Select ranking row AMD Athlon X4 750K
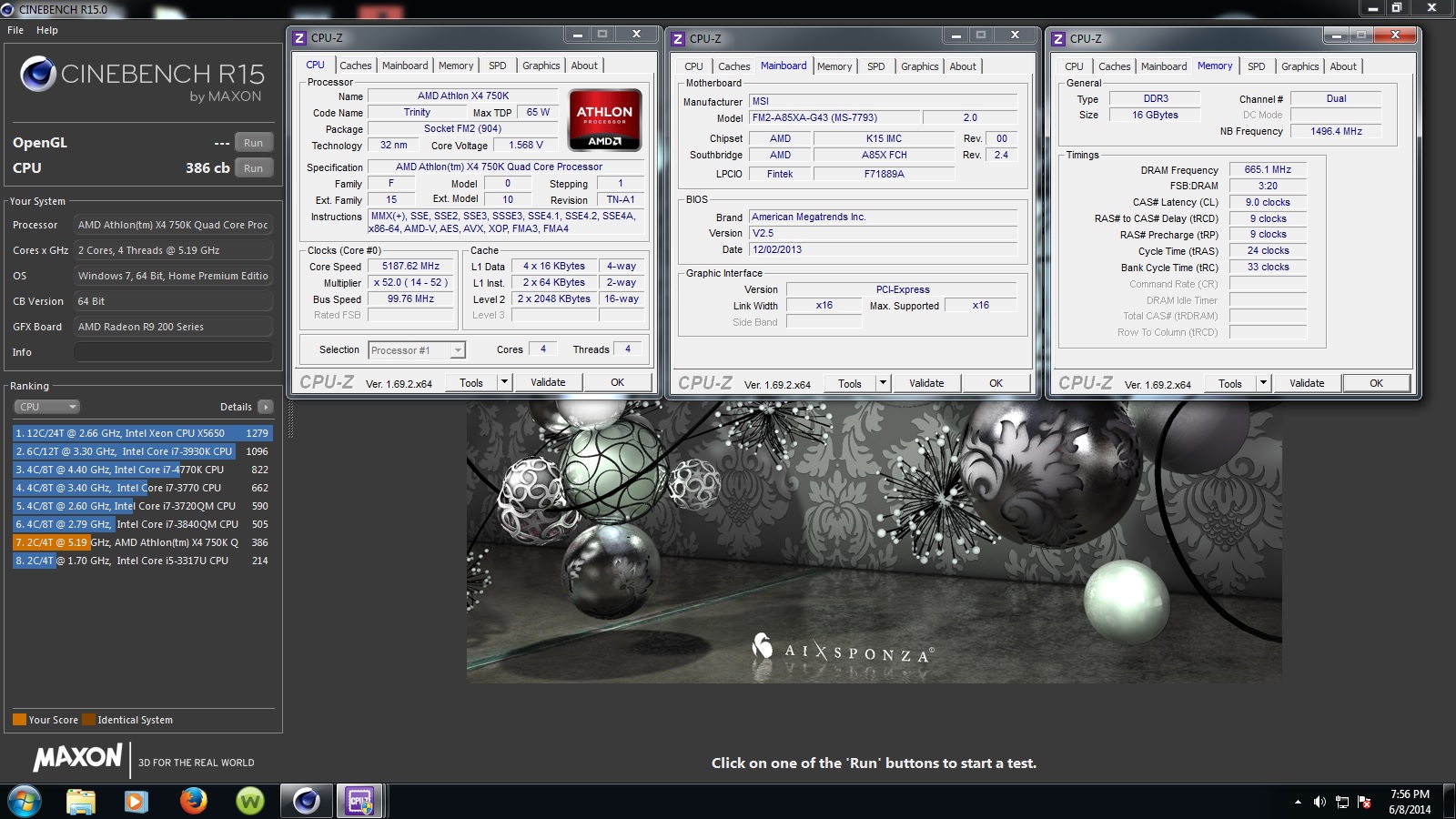Screen dimensions: 1456x819 pos(142,542)
